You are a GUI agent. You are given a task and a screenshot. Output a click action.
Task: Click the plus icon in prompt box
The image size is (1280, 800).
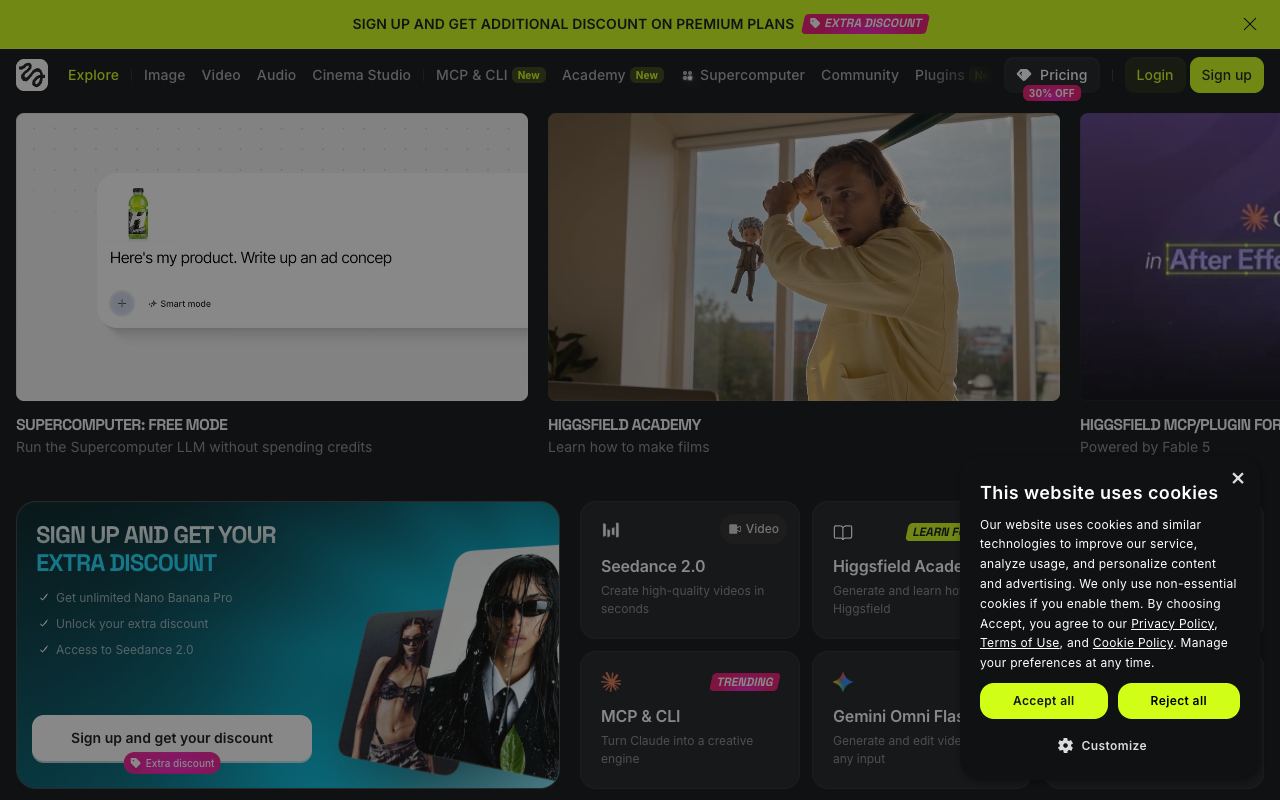122,303
